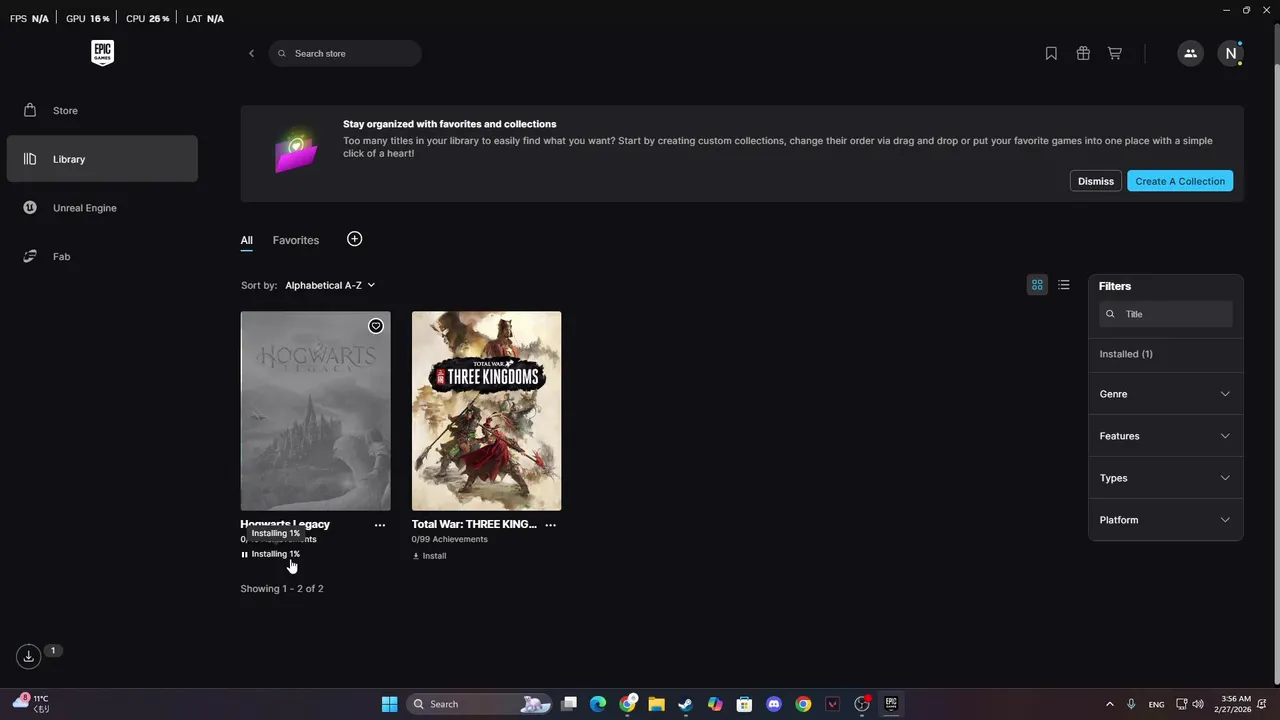Open Steam from the taskbar
This screenshot has height=720, width=1280.
685,704
